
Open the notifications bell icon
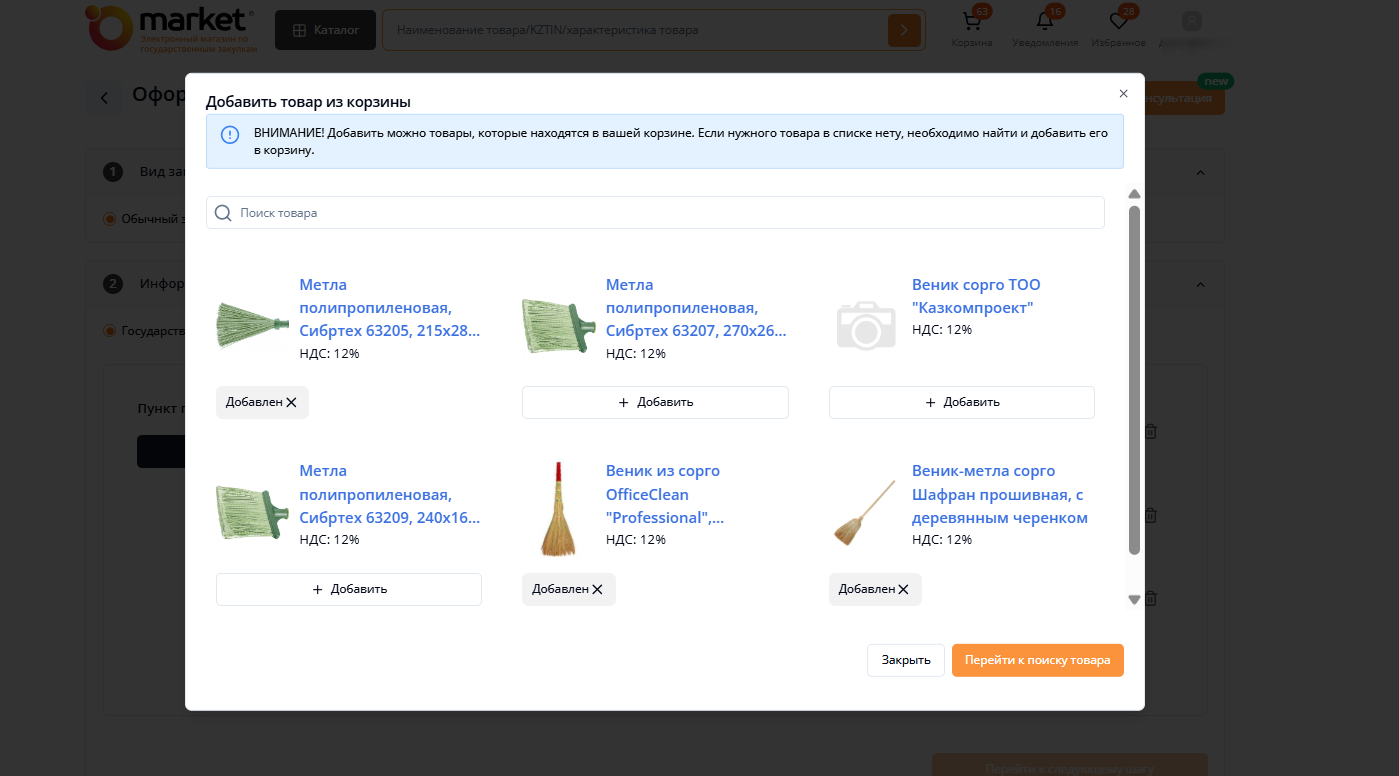(x=1045, y=21)
